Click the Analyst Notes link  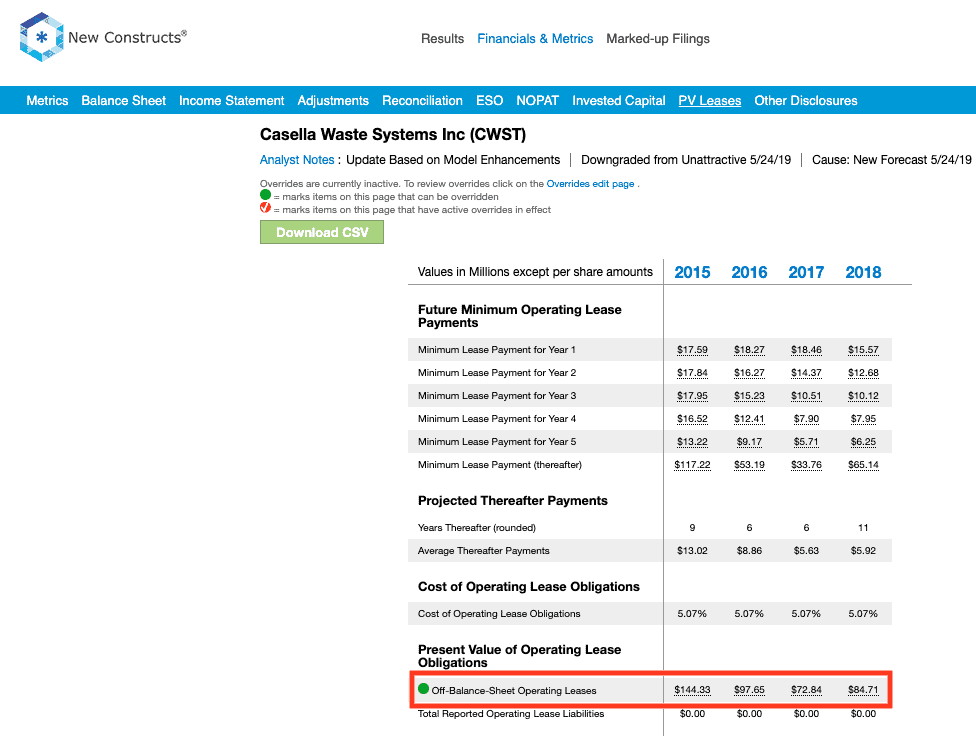(297, 159)
